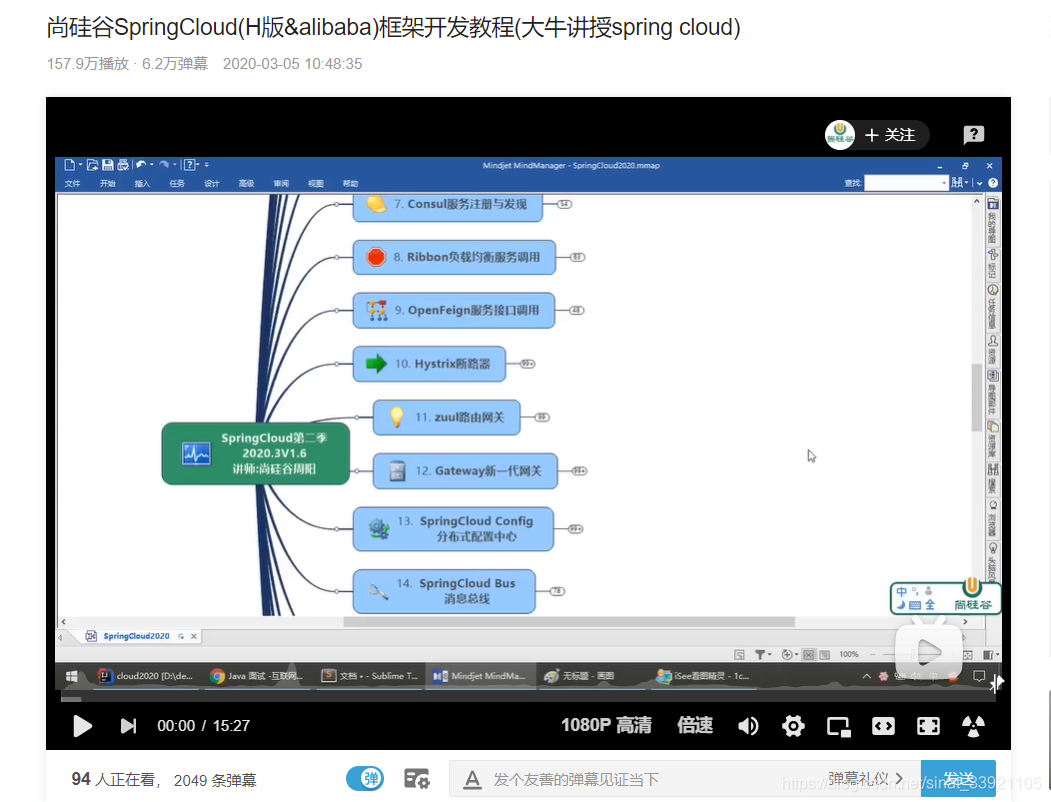Click the Redo arrow in quick toolbar
The width and height of the screenshot is (1051, 802).
coord(164,165)
